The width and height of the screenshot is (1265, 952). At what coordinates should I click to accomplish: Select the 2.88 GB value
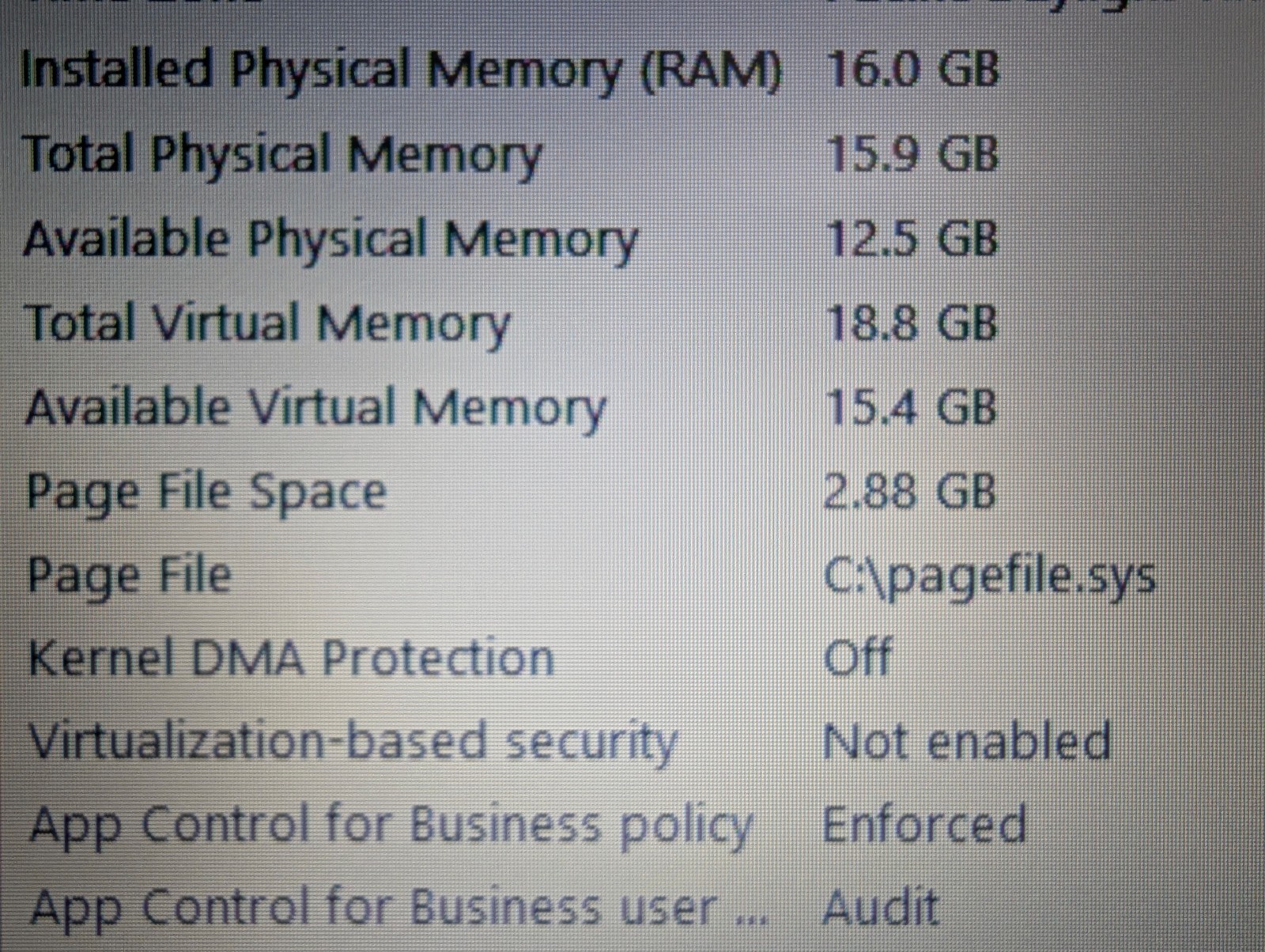[x=910, y=491]
